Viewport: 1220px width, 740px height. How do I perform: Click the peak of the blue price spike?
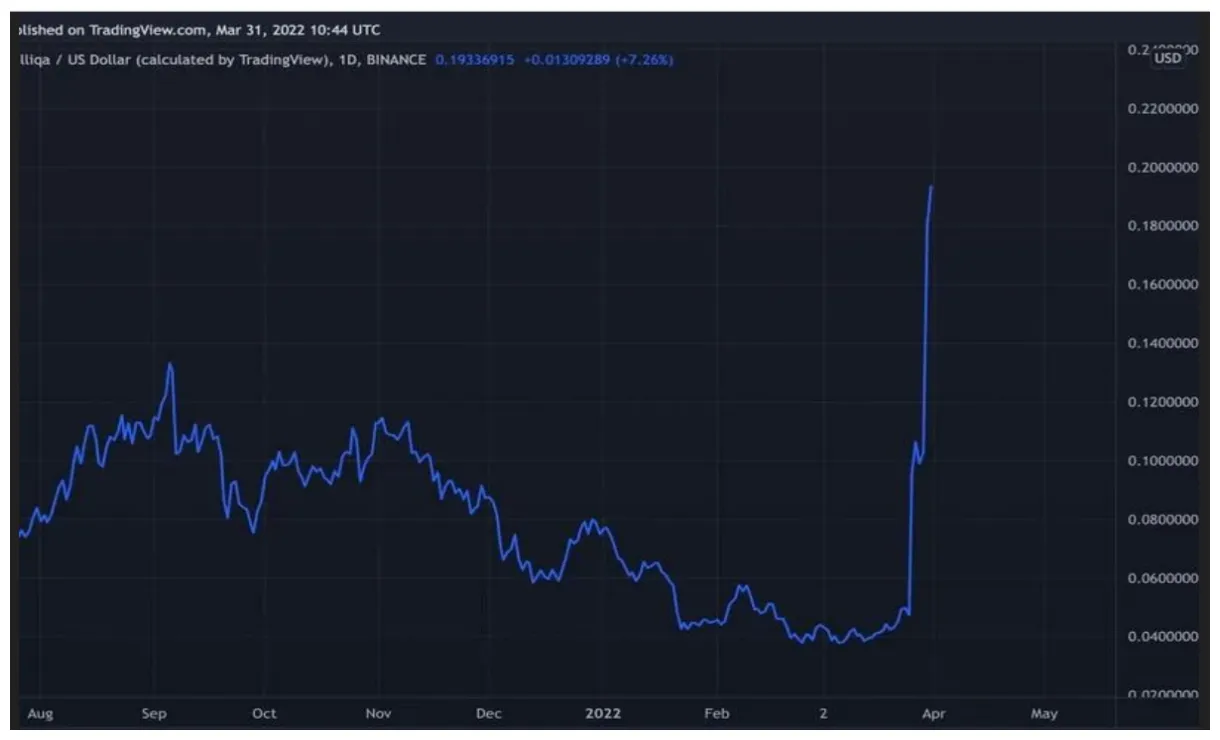coord(930,187)
